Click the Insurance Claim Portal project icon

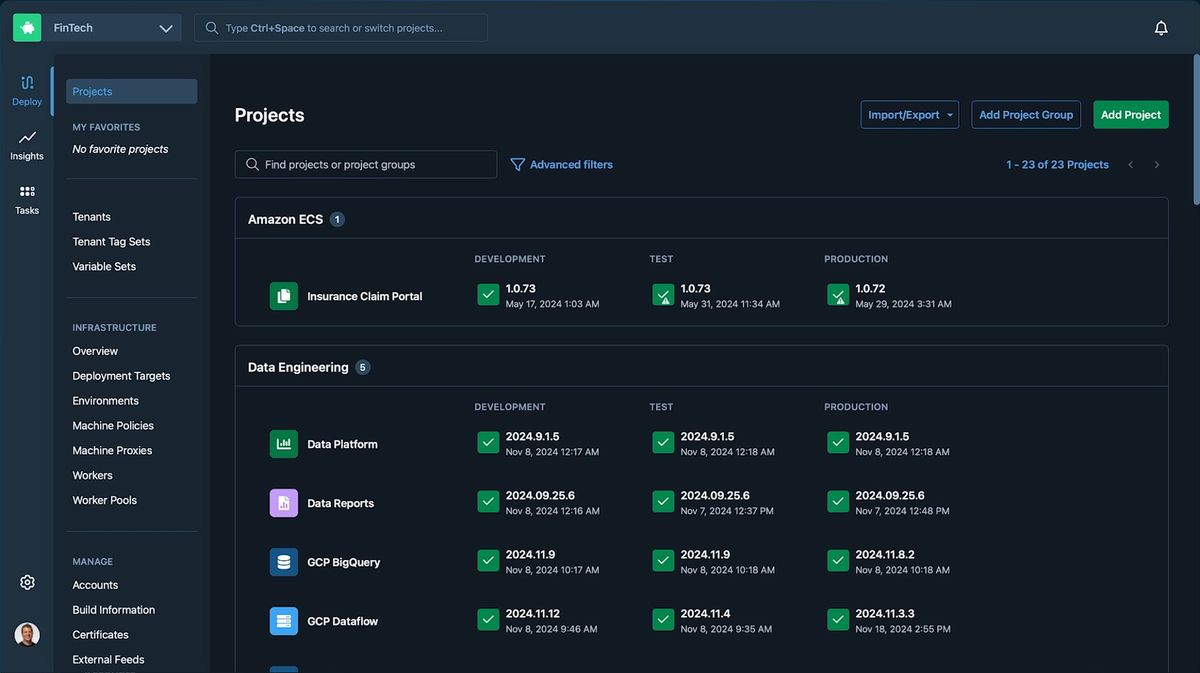[284, 296]
